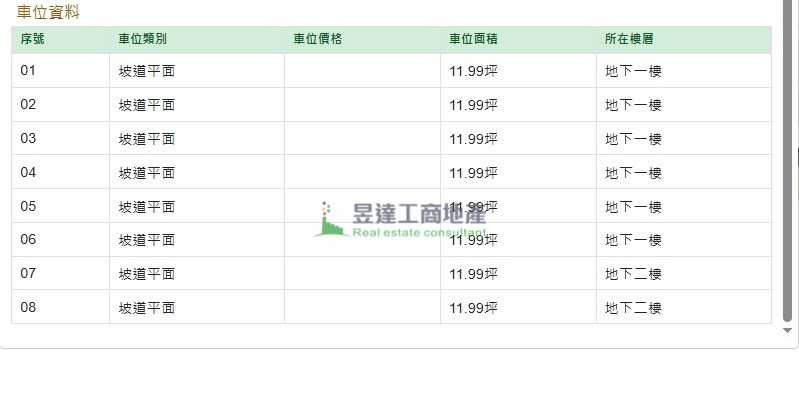Select the 地下一樓 floor cell in row 05
This screenshot has height=416, width=799.
(x=633, y=207)
